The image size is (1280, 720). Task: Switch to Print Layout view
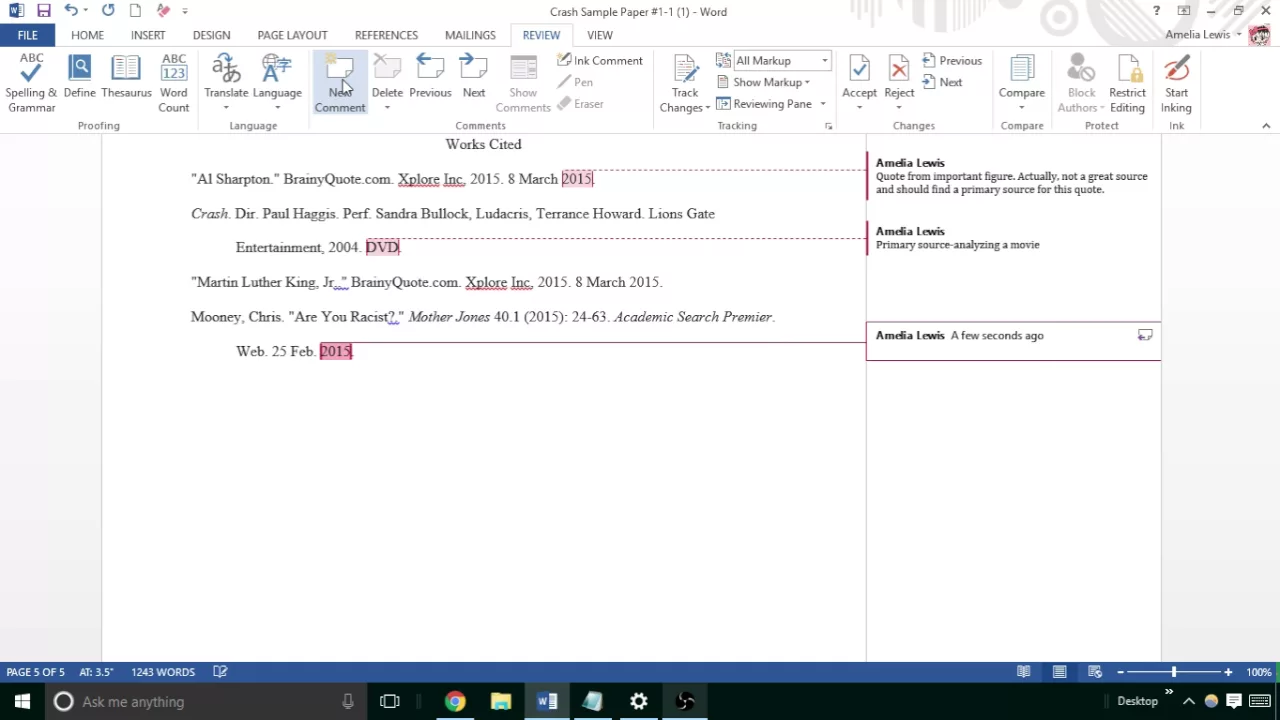1059,672
